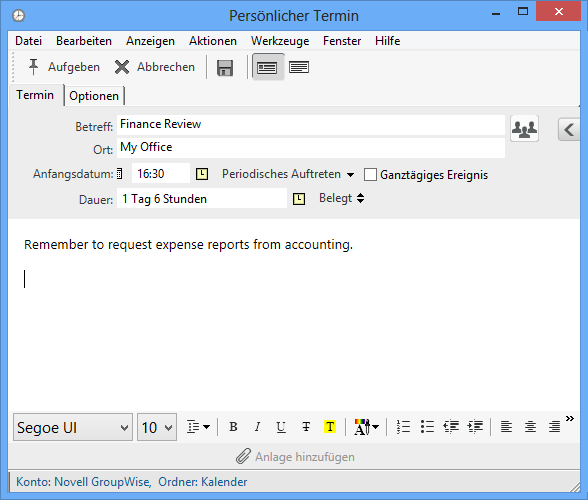Click the Aufgeben pin icon
This screenshot has height=500, width=588.
click(33, 67)
